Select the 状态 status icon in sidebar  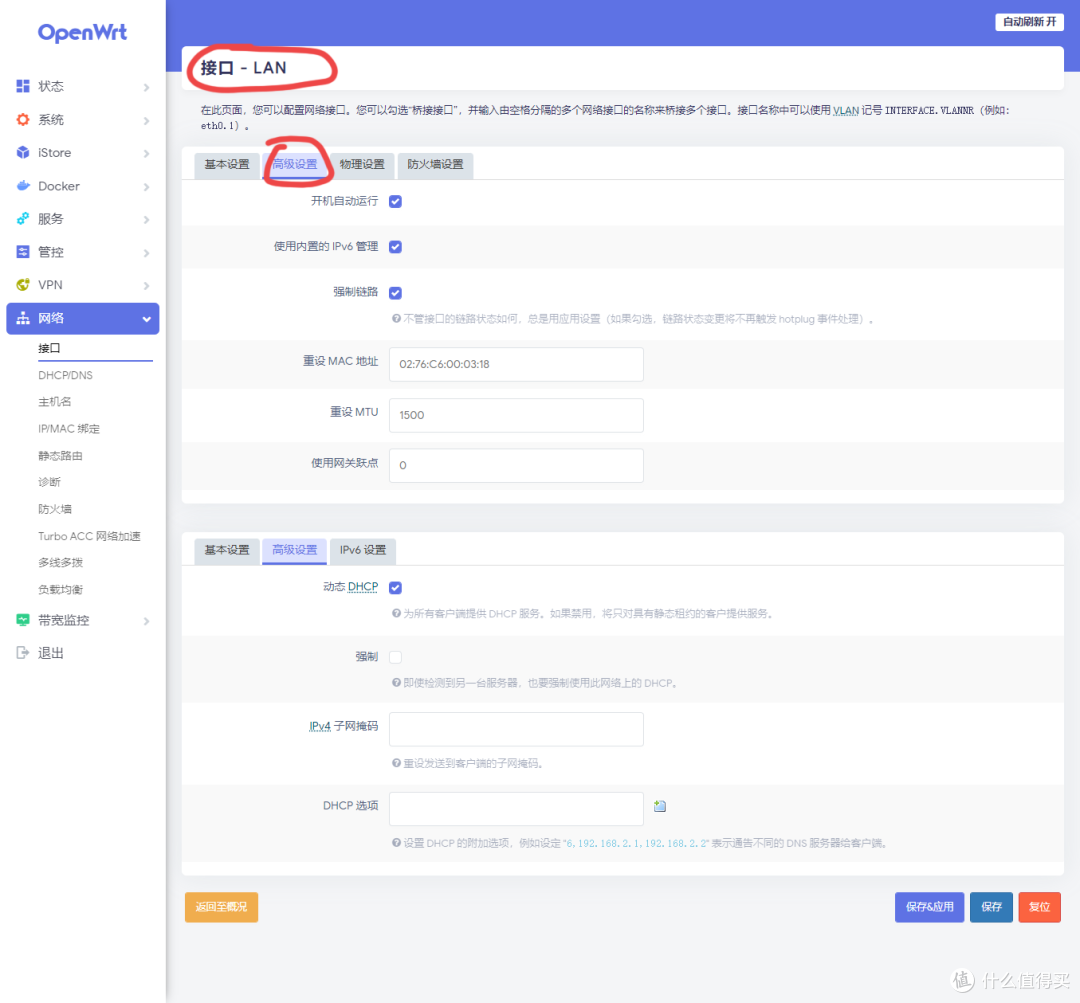(x=24, y=86)
